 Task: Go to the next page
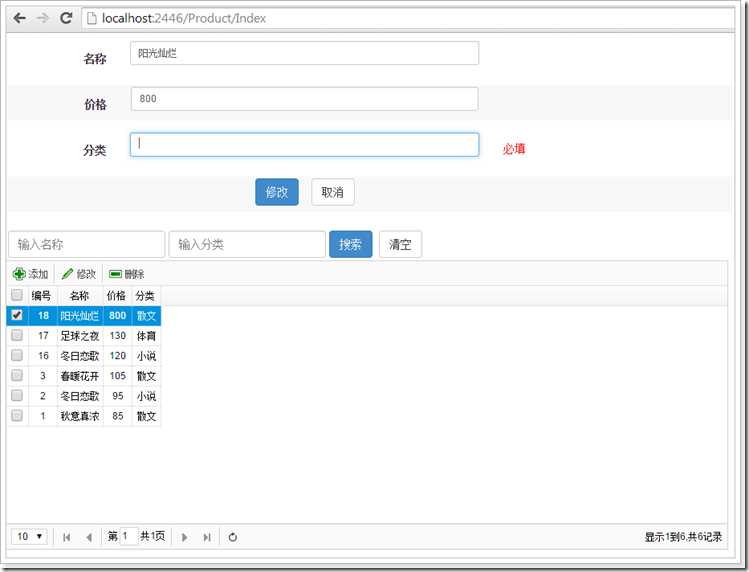coord(184,537)
